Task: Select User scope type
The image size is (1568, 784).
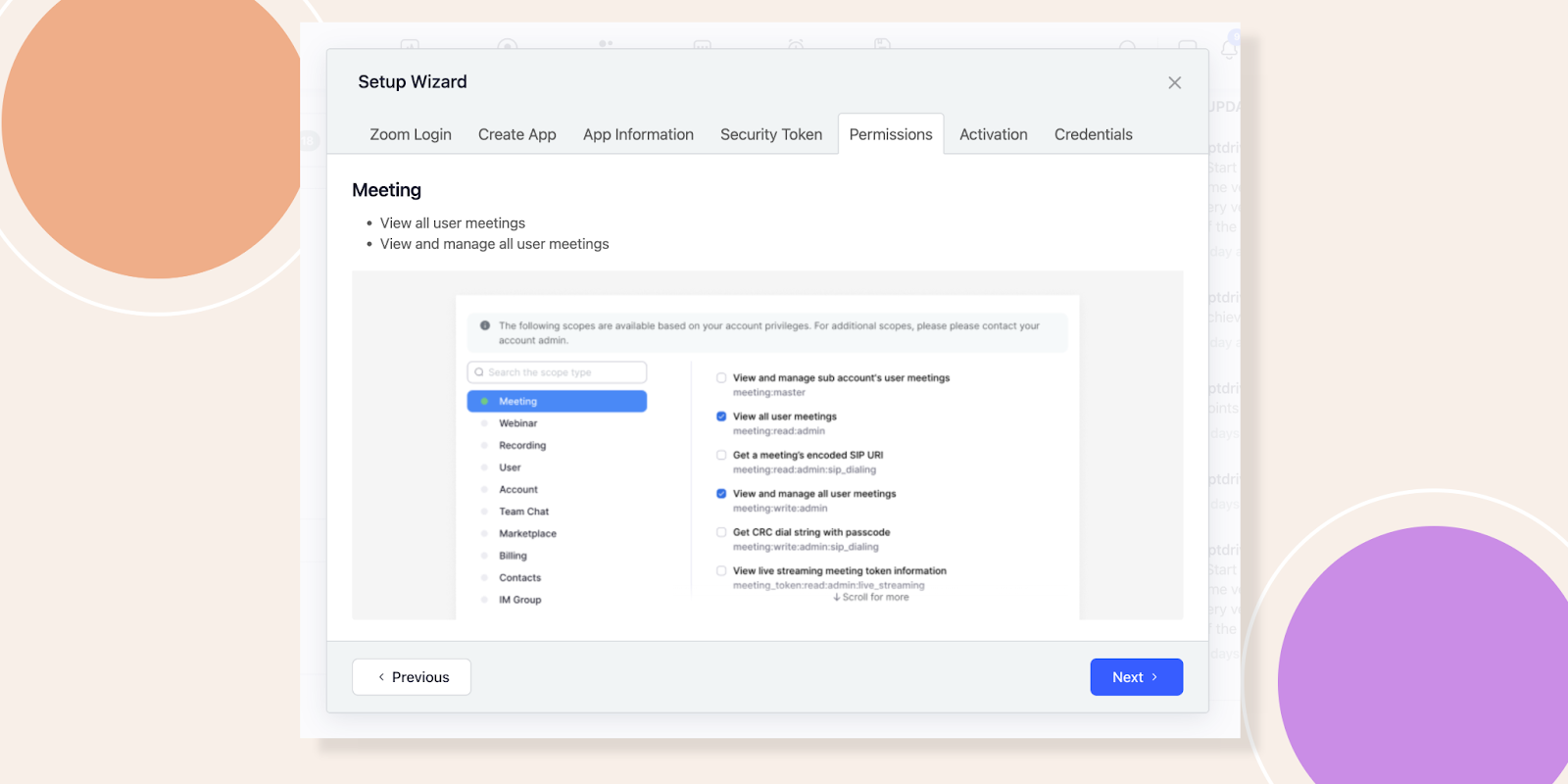Action: click(x=510, y=467)
